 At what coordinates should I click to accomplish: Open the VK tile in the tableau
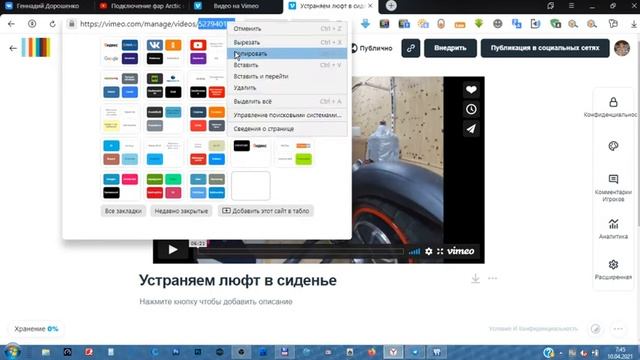click(x=155, y=45)
